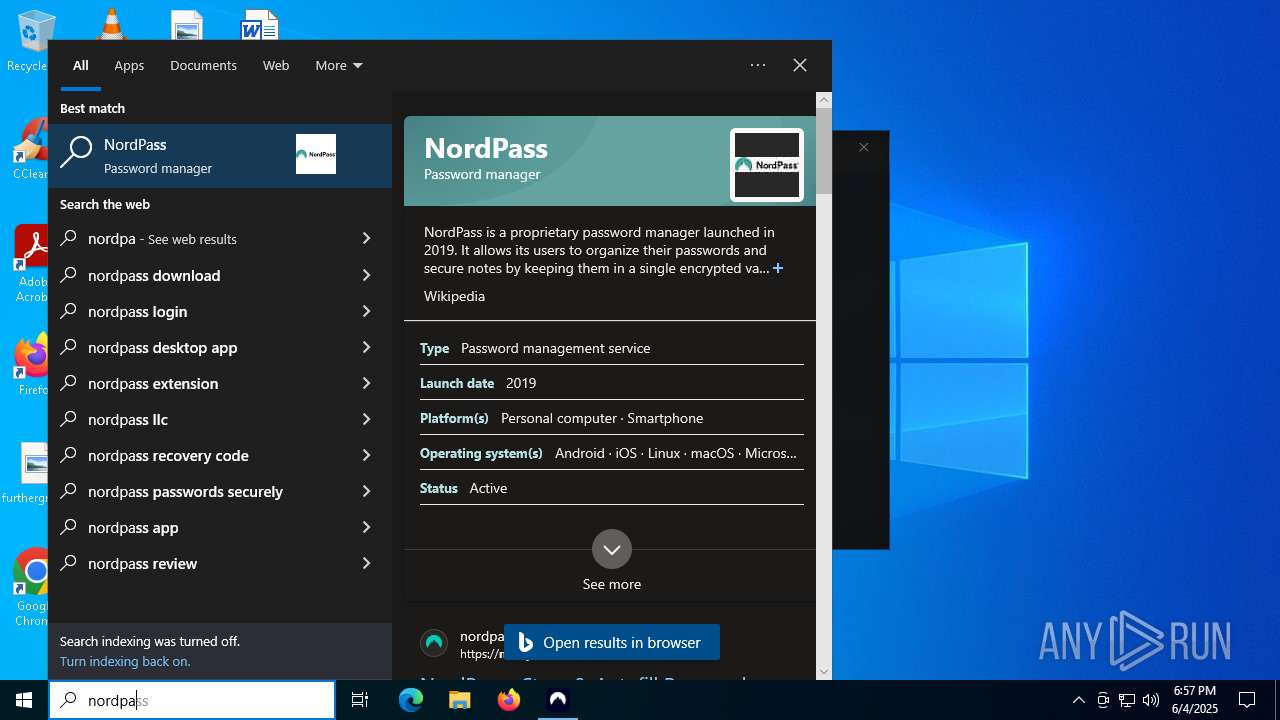
Task: Expand arrow for 'nordpass llc'
Action: click(366, 419)
